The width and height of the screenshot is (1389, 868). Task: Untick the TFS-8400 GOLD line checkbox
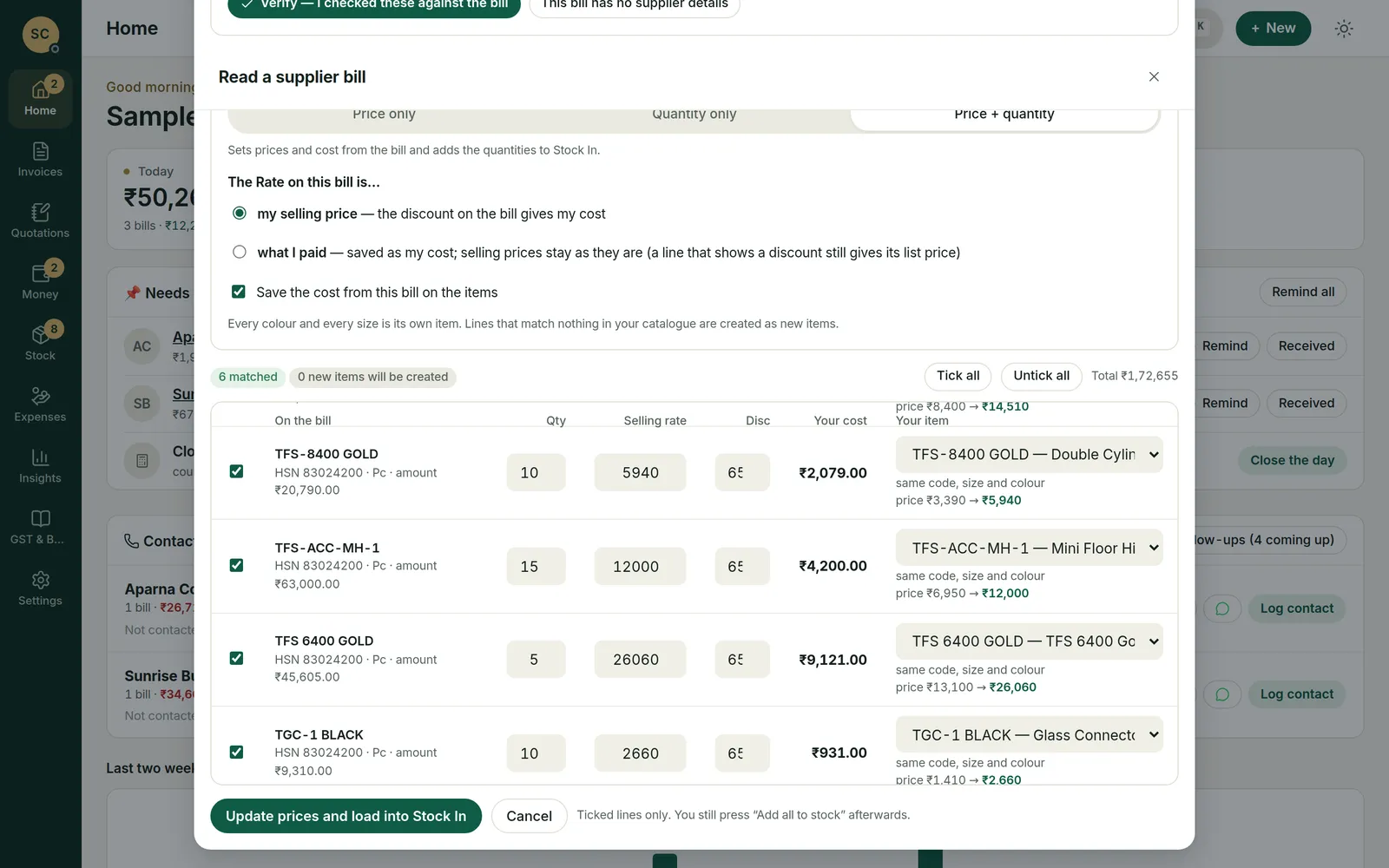coord(236,471)
